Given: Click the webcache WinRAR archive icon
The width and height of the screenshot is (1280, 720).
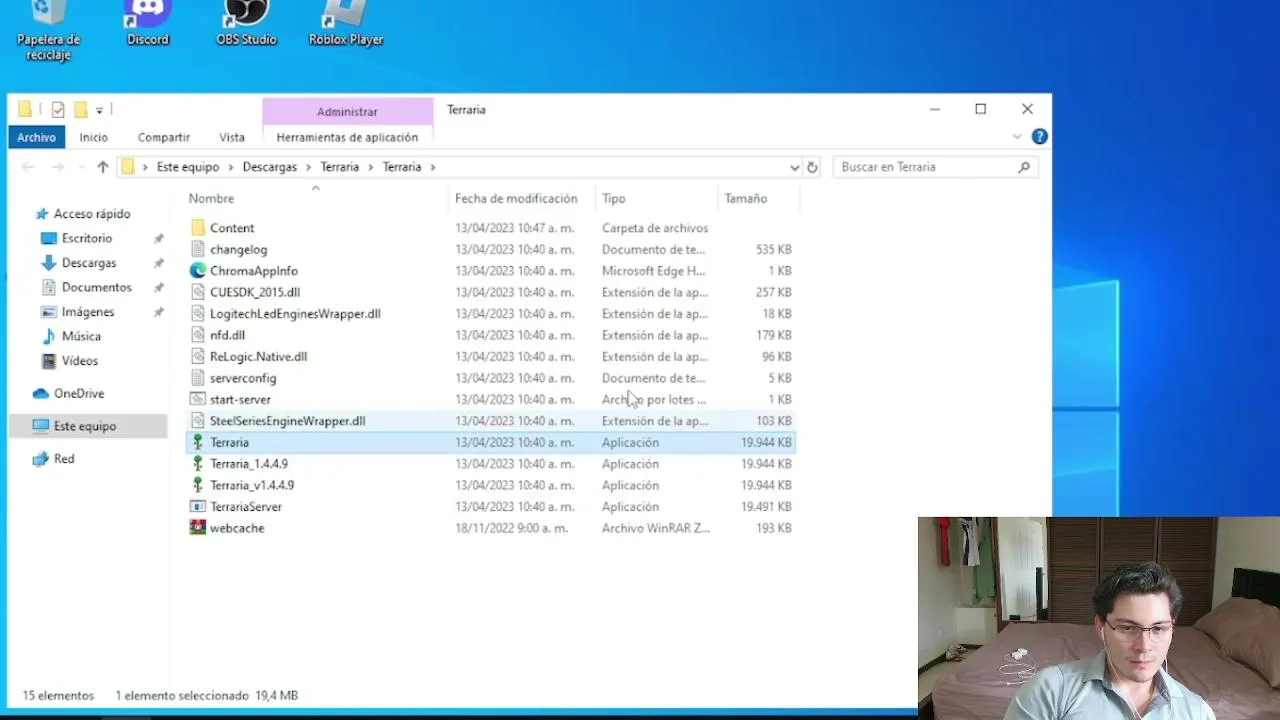Looking at the screenshot, I should tap(198, 528).
